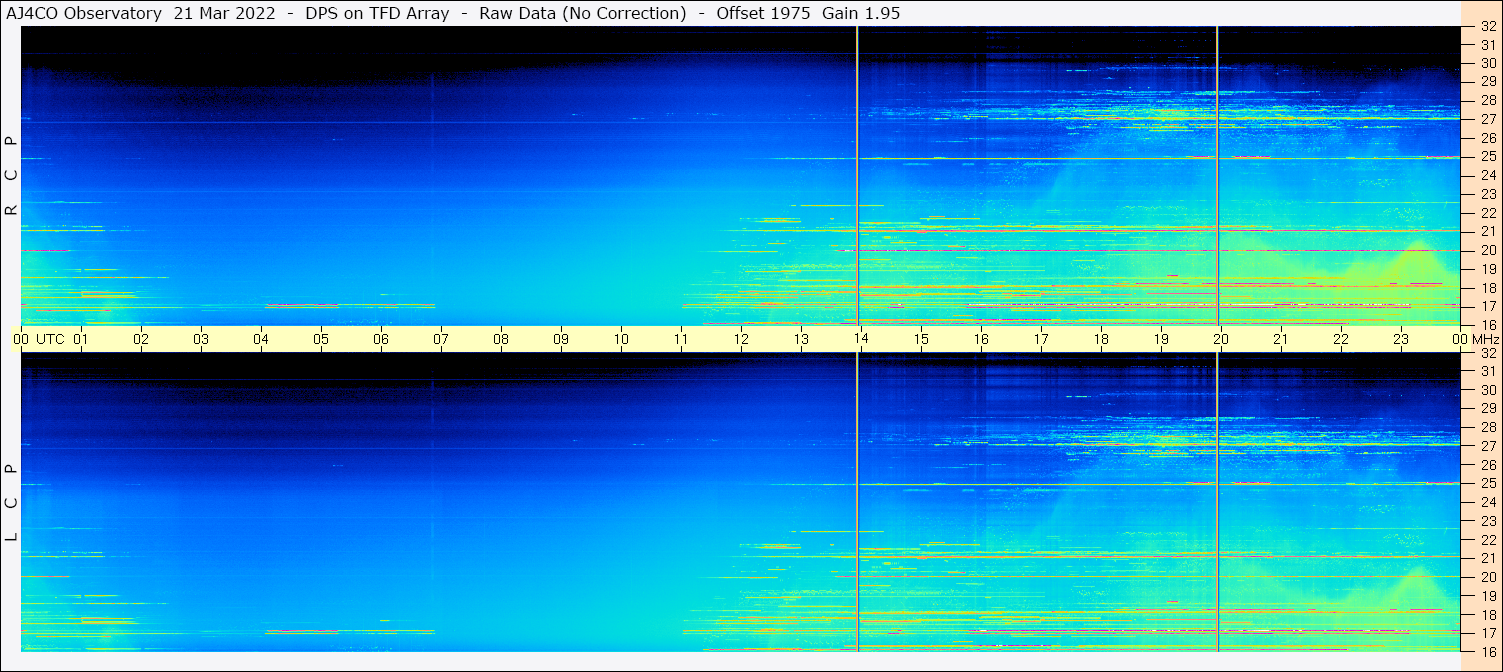Click the LCP panel "24" MHz scale label

(x=1488, y=502)
